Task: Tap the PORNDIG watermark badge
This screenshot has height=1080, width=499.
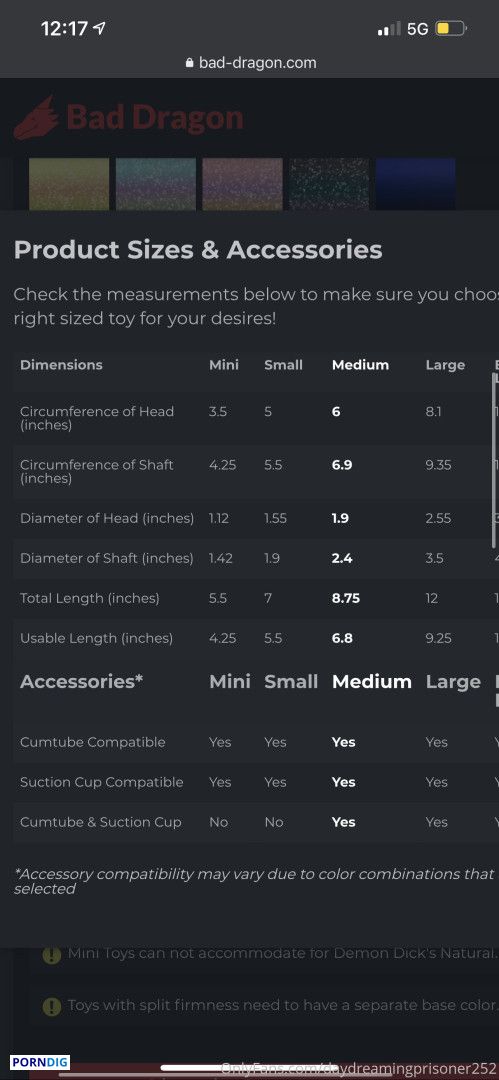Action: 40,1062
